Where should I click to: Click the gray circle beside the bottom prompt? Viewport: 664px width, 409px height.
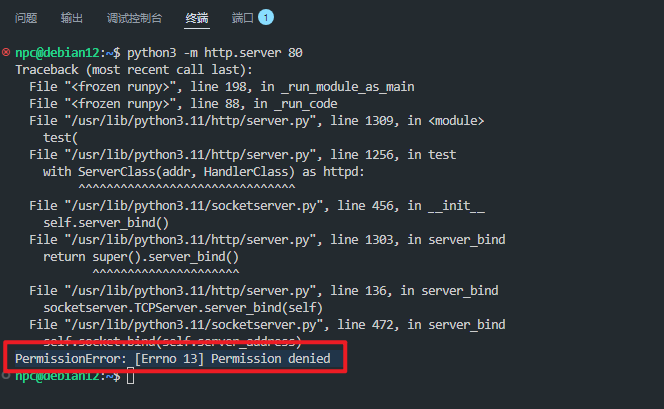pyautogui.click(x=6, y=375)
